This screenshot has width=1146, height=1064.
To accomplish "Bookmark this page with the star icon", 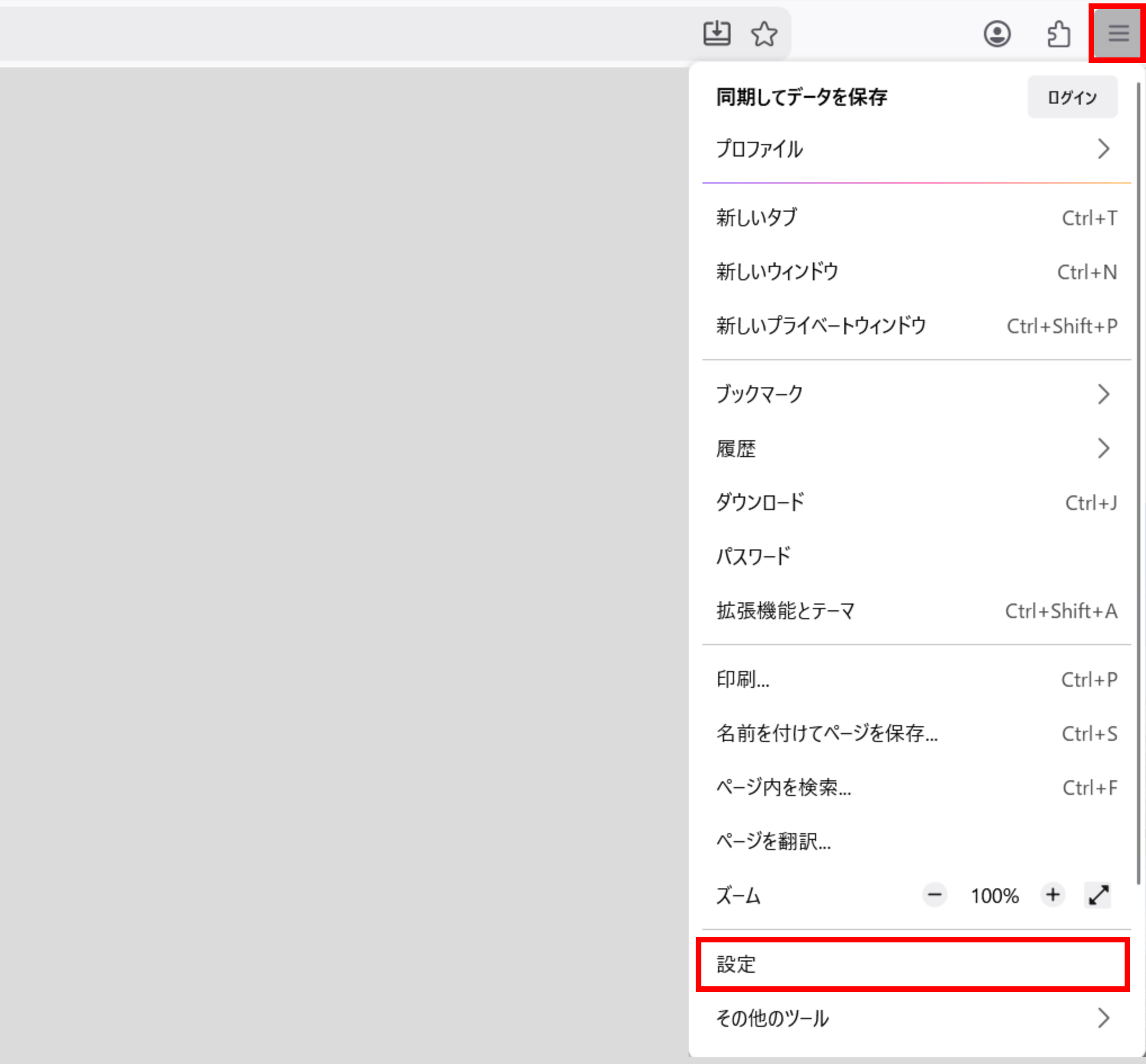I will click(764, 33).
